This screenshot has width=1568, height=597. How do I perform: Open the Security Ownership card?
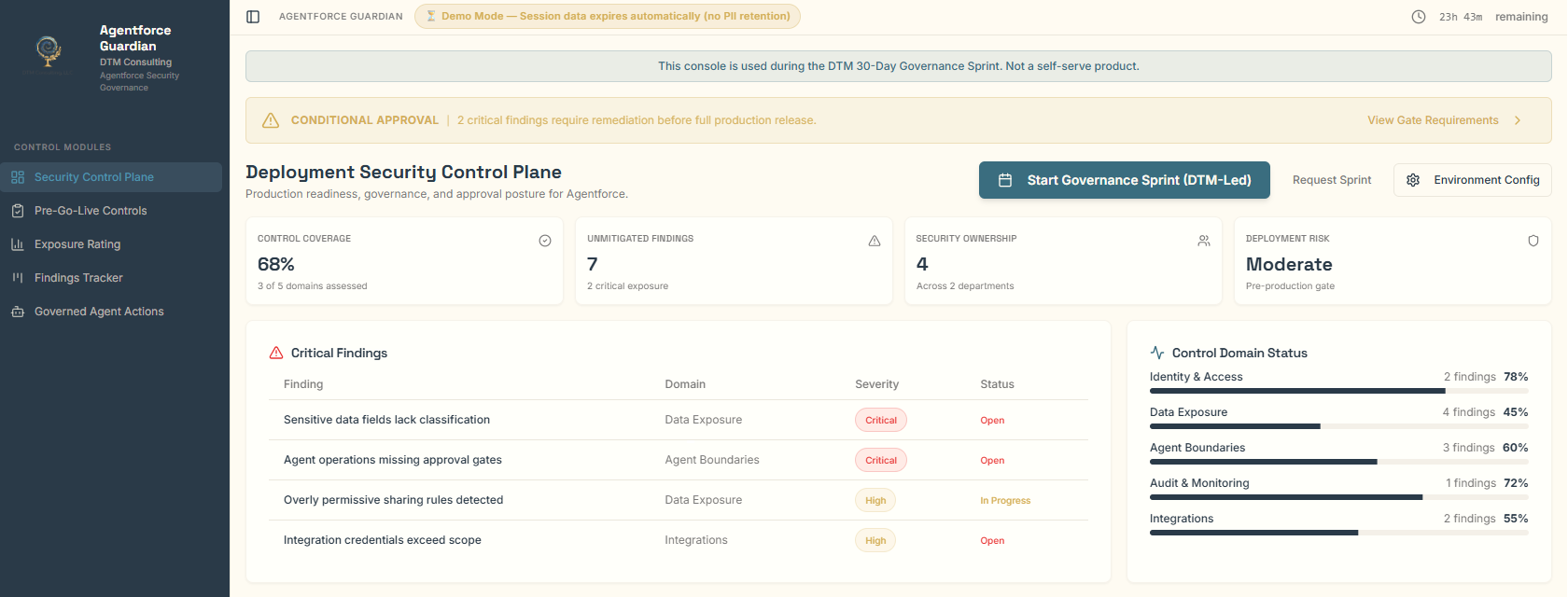coord(1063,261)
